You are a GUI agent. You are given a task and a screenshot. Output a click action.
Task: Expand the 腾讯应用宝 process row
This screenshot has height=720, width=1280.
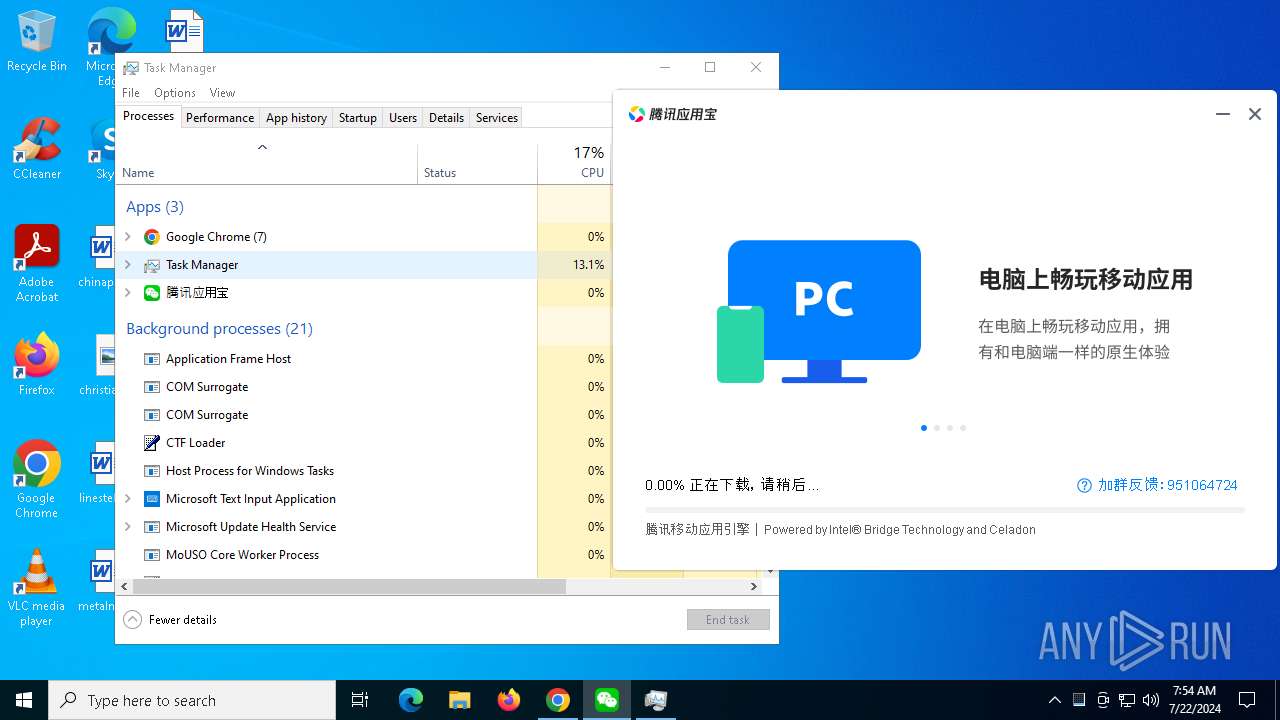tap(127, 293)
